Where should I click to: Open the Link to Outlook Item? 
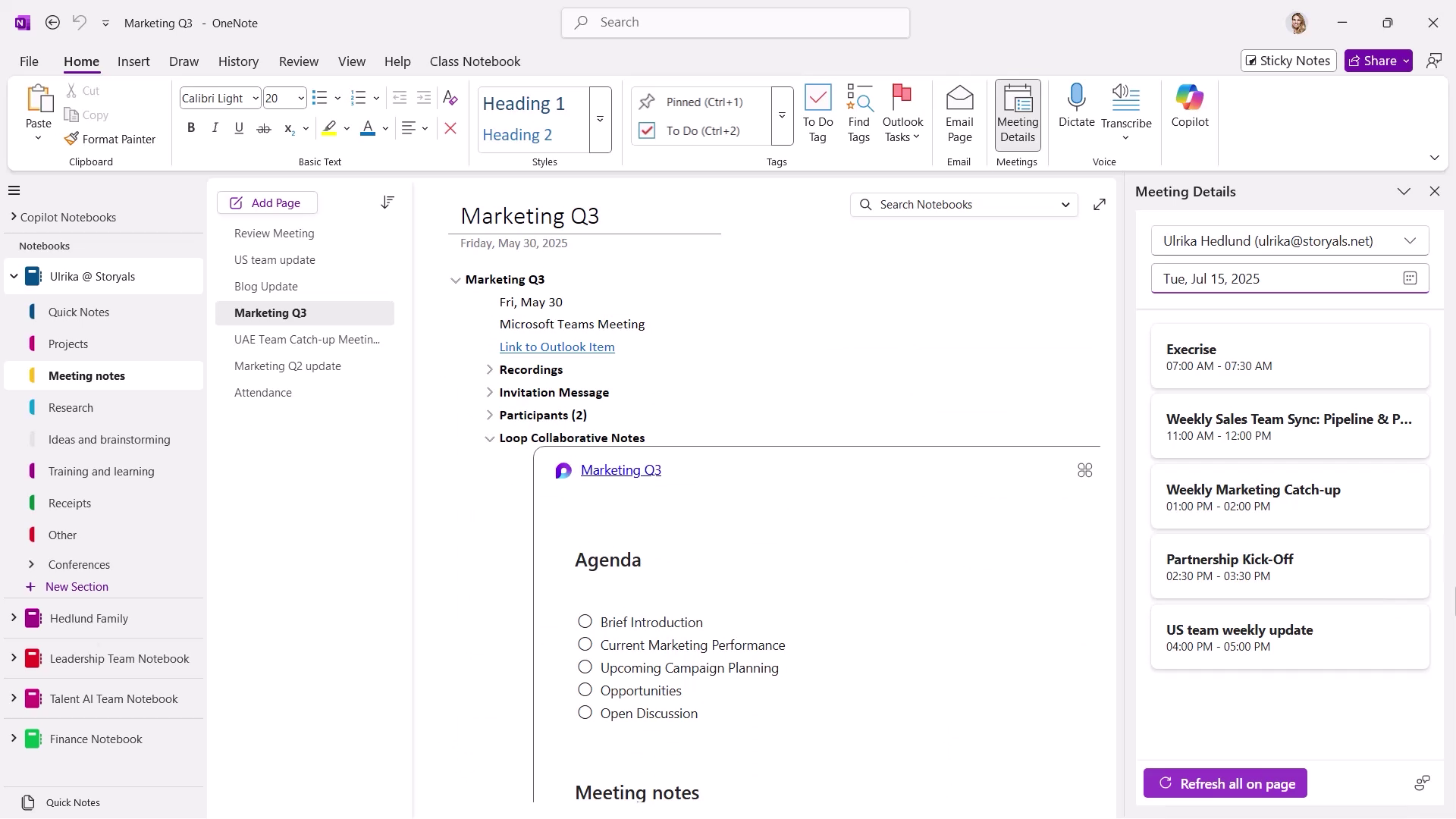(557, 347)
